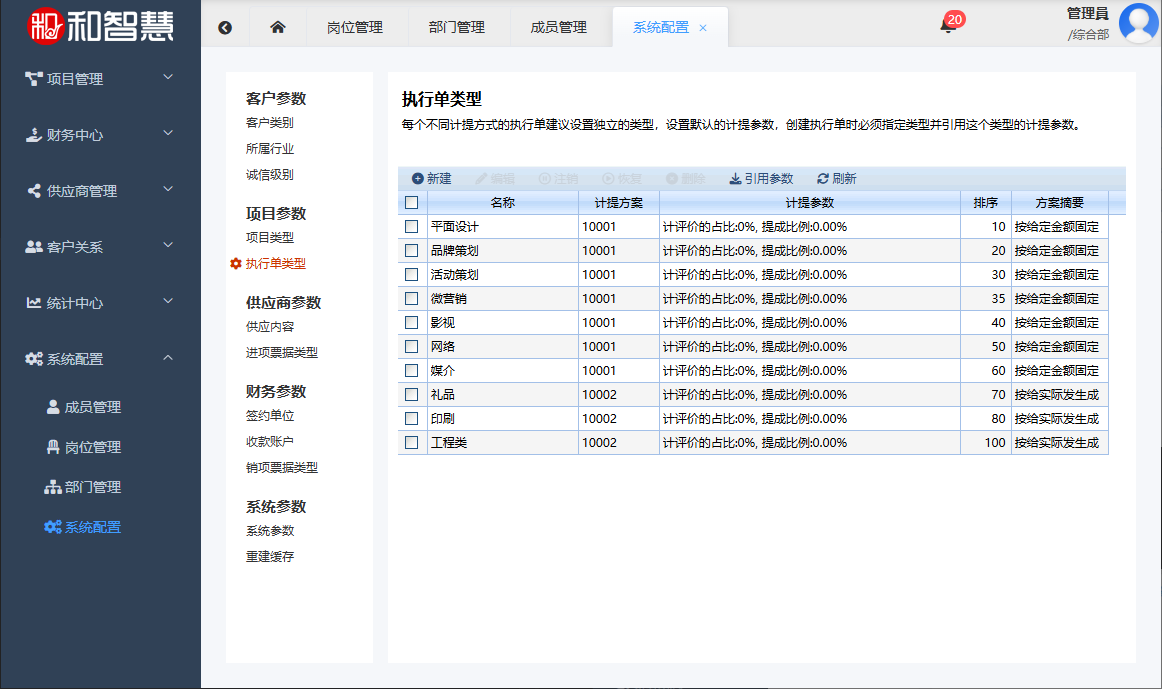
Task: Click the 财务中心 sidebar icon
Action: pos(33,135)
